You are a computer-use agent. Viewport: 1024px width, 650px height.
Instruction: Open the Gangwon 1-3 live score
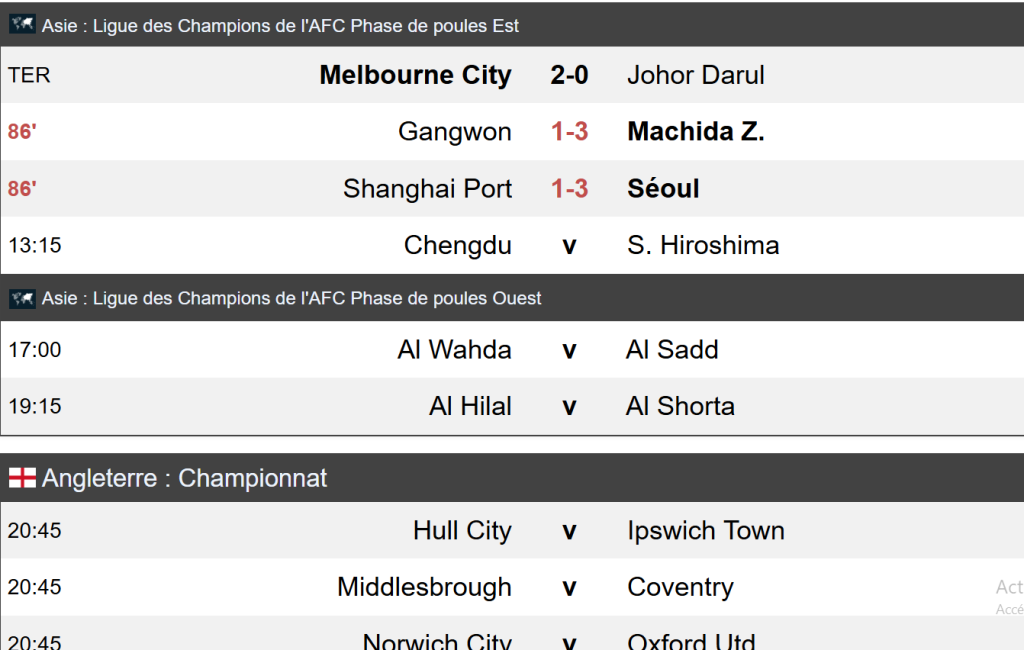(x=569, y=132)
